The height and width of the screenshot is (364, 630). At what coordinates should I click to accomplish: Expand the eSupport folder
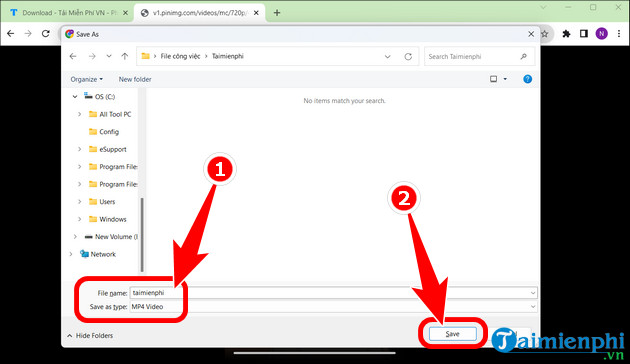click(80, 149)
